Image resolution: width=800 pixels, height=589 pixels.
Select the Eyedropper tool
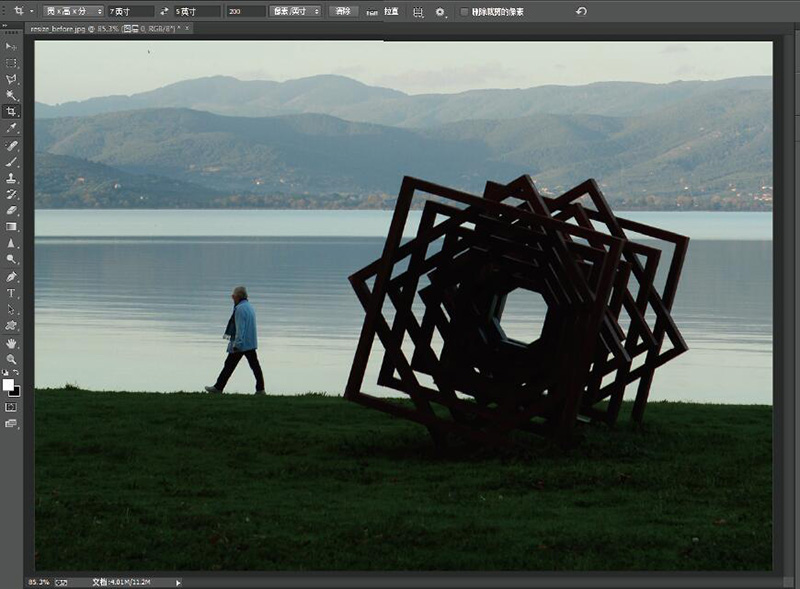(12, 129)
